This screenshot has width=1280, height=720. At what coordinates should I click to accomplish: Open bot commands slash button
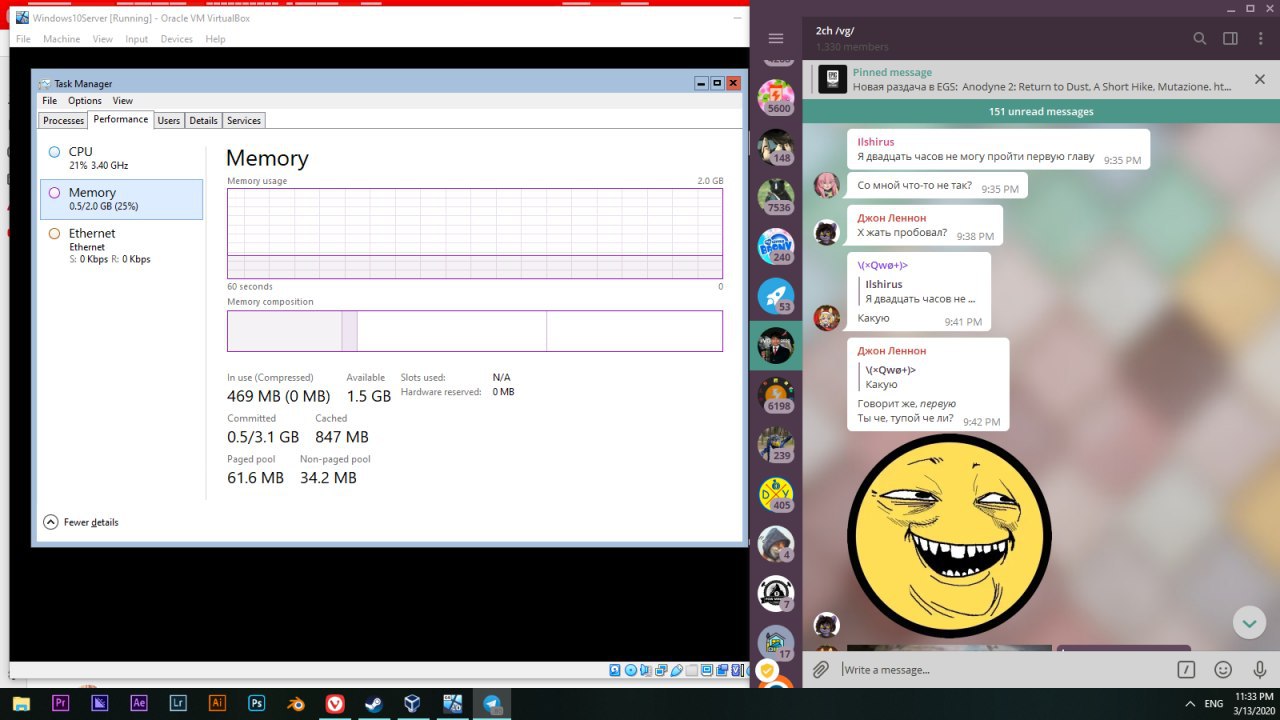pos(1186,670)
